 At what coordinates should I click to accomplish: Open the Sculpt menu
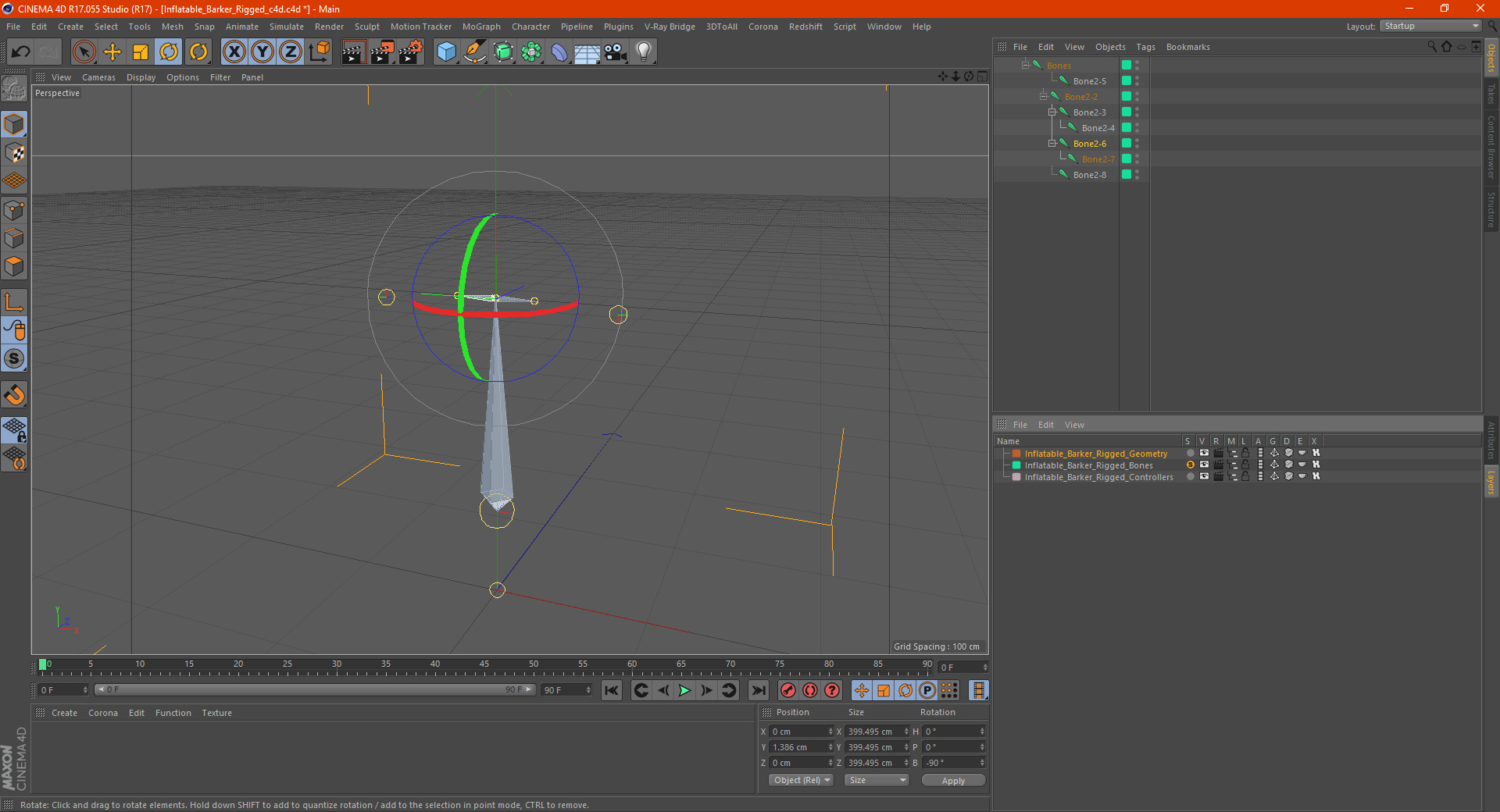tap(366, 27)
